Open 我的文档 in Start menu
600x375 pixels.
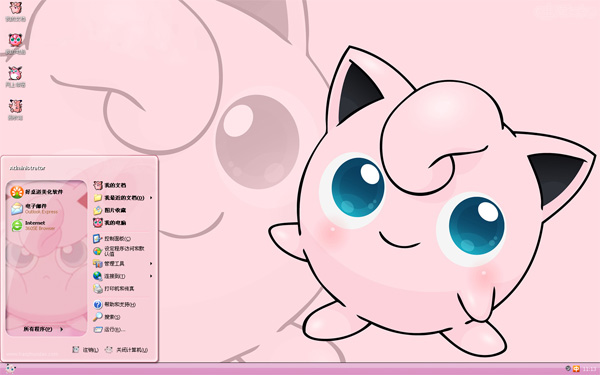[110, 186]
